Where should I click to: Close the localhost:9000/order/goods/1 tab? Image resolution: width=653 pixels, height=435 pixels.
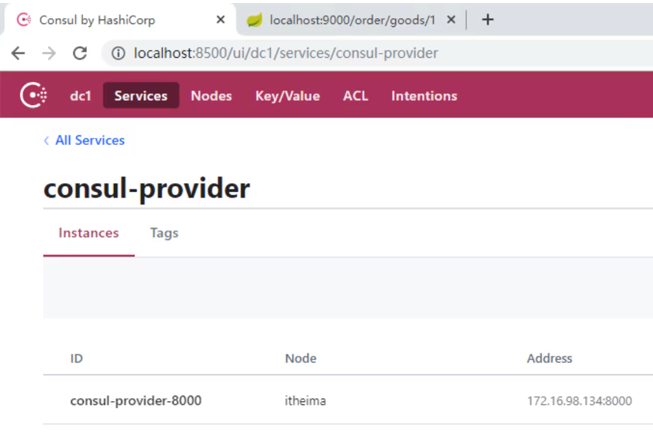click(x=451, y=20)
